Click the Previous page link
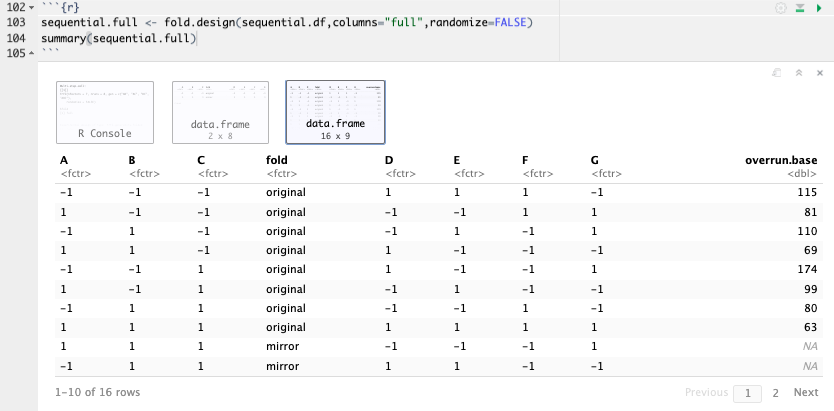834x411 pixels. [706, 392]
